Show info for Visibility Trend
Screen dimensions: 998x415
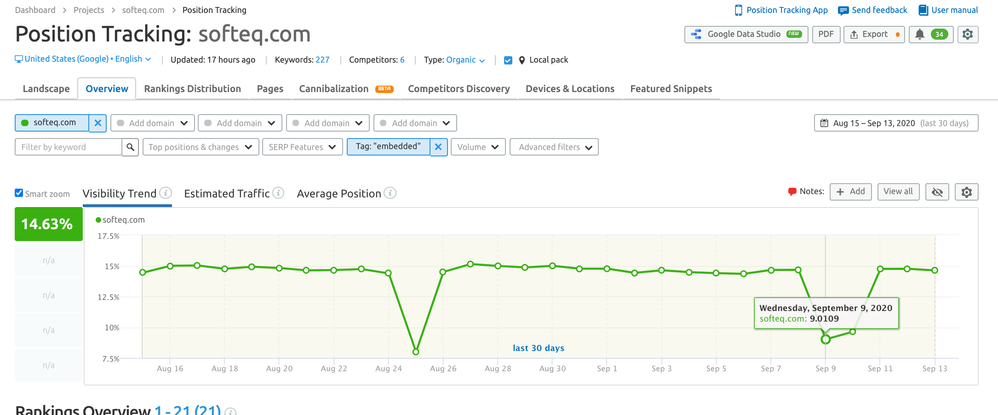coord(165,193)
